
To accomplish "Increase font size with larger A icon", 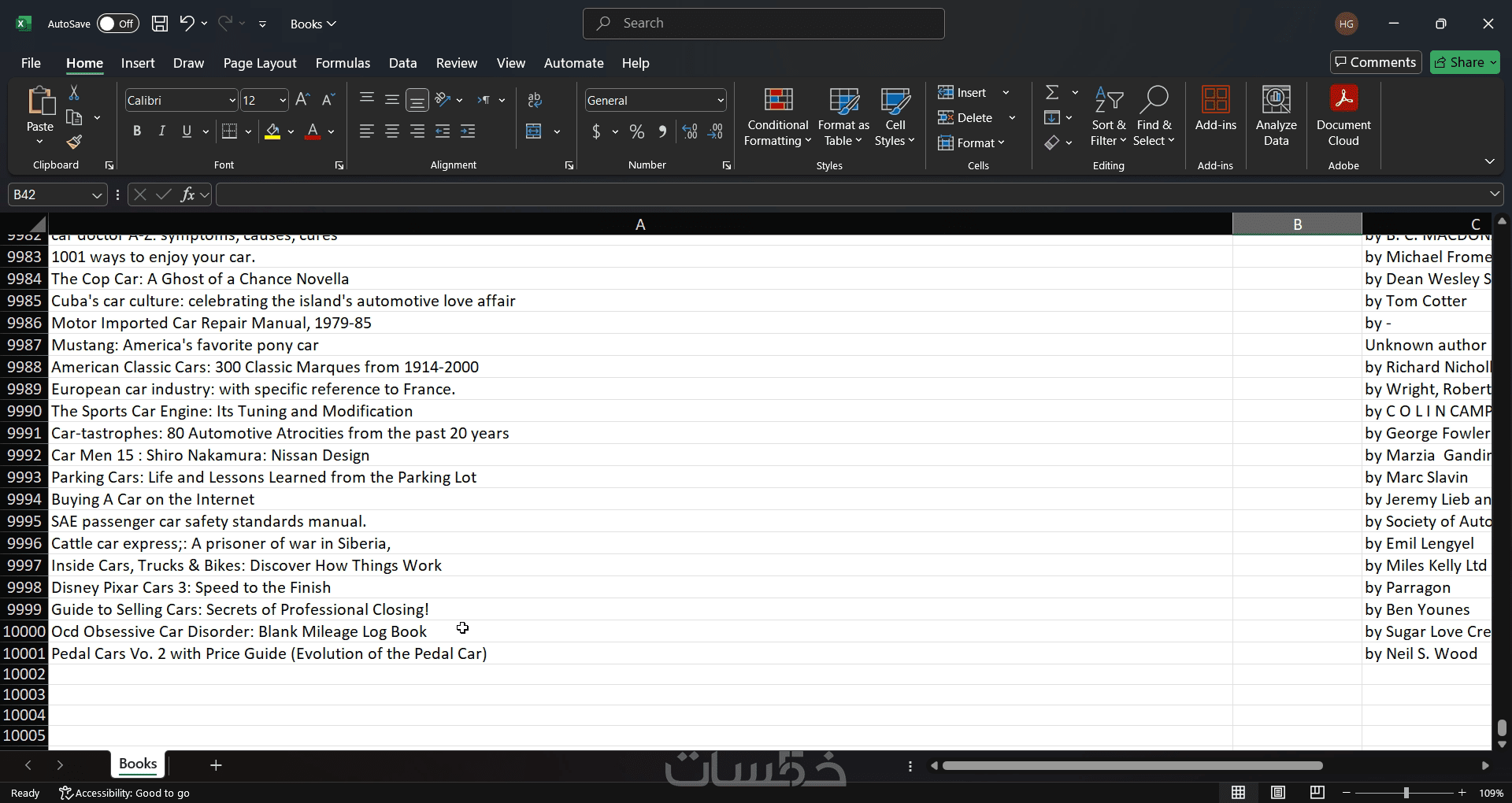I will 302,100.
